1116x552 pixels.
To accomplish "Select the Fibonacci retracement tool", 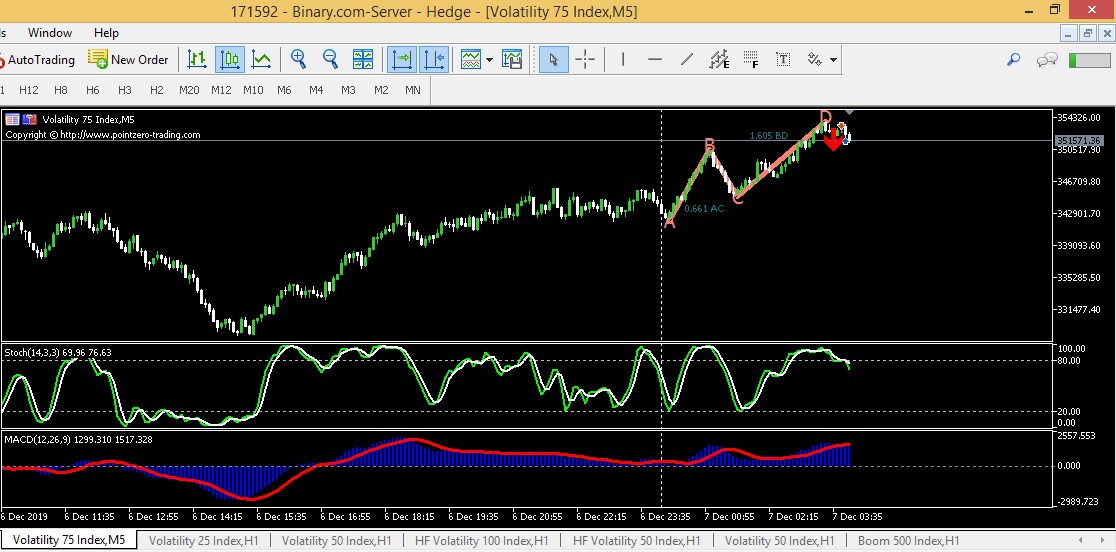I will [x=751, y=60].
